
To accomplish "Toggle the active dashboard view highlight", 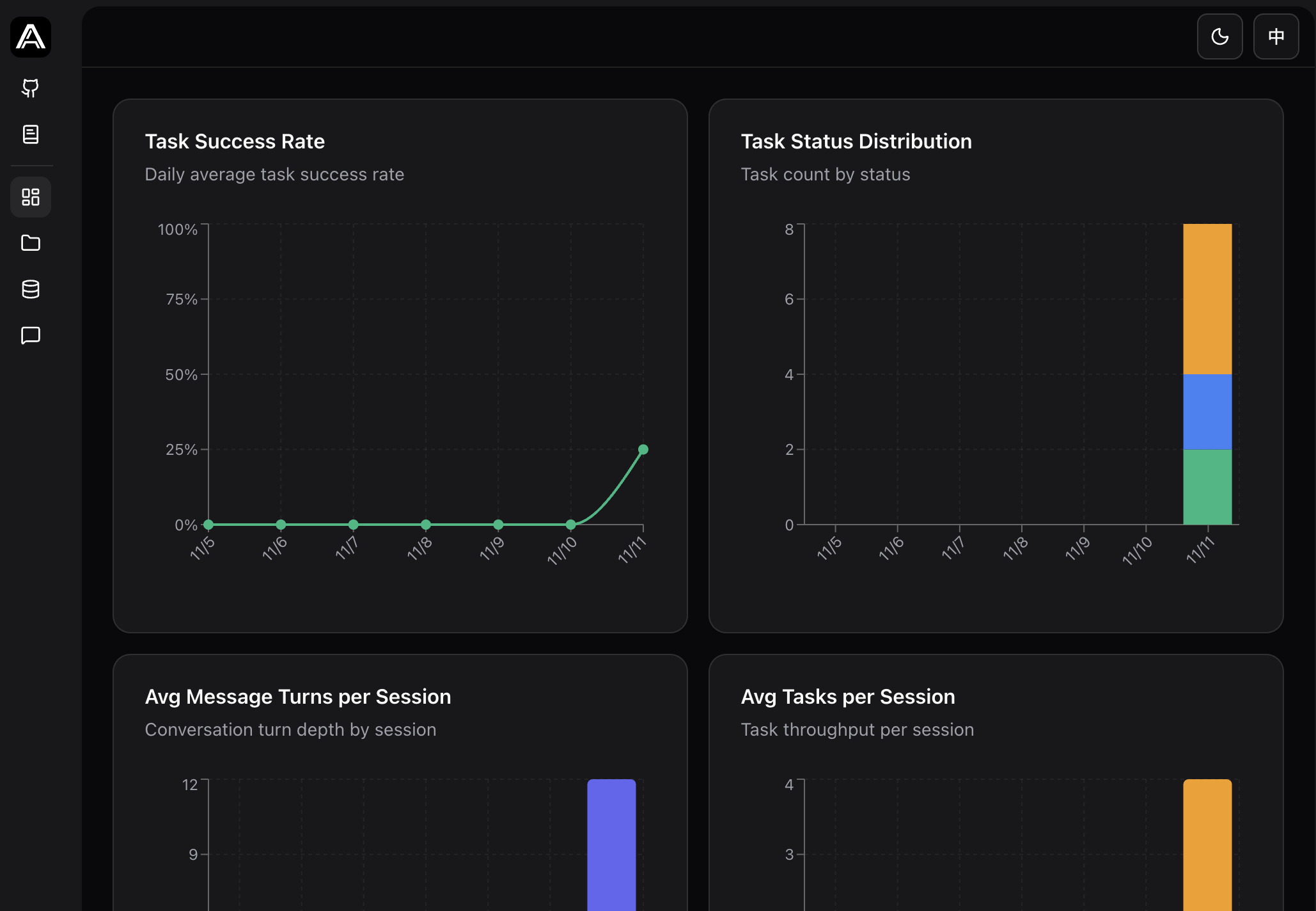I will [31, 197].
